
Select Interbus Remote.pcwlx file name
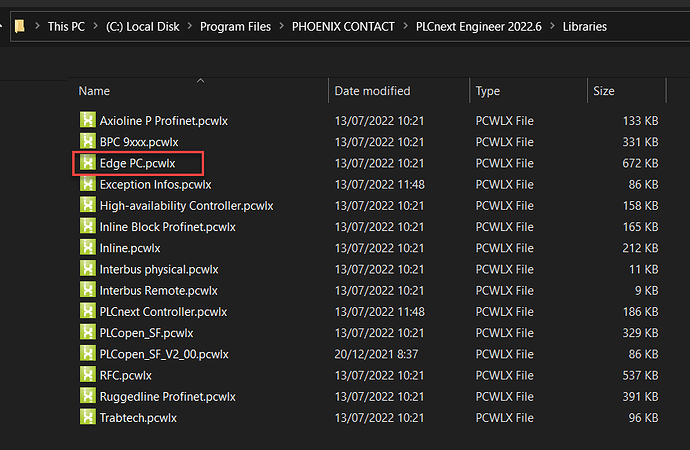158,290
